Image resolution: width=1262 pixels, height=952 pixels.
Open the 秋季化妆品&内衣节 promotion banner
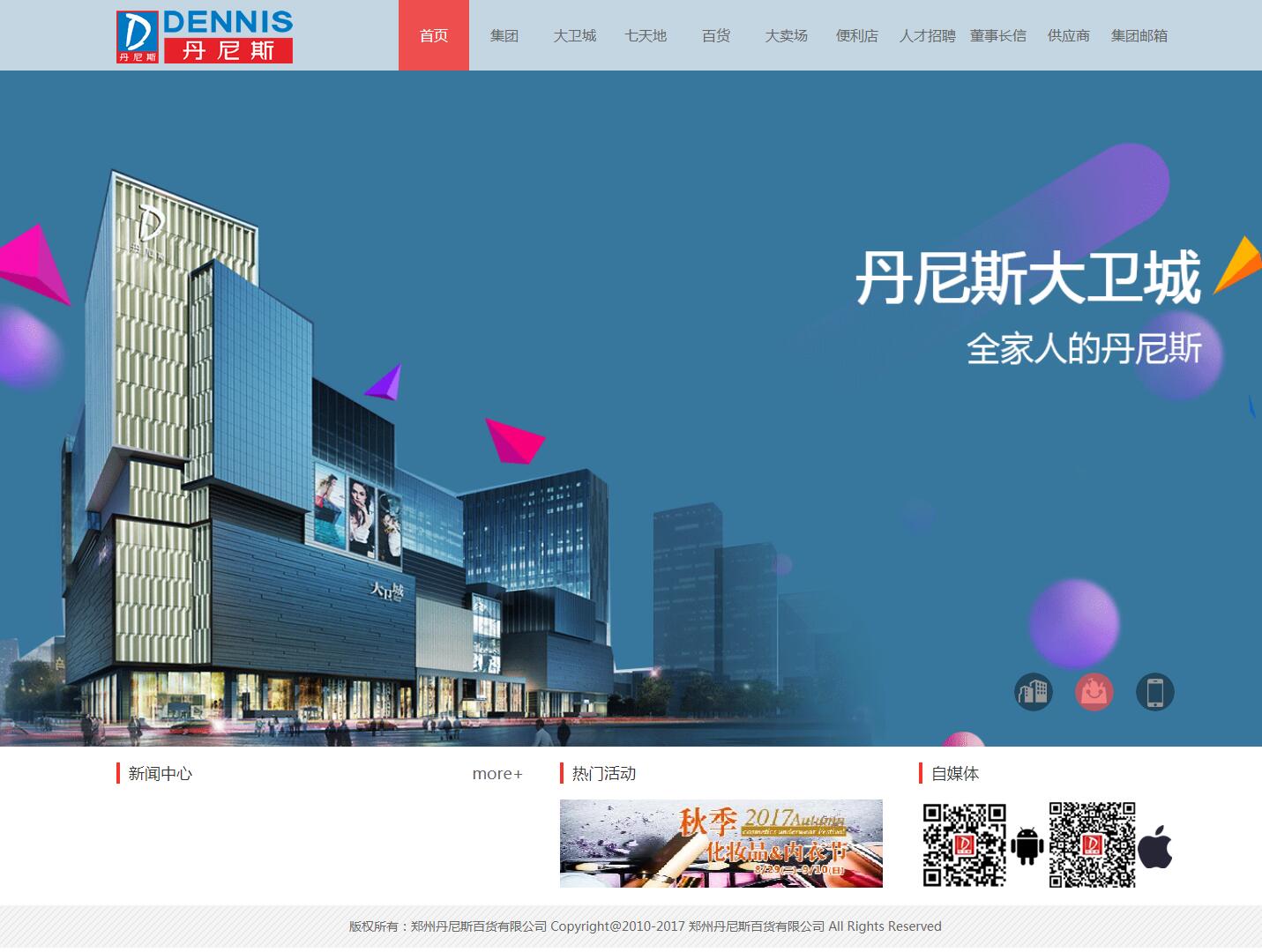[x=721, y=844]
